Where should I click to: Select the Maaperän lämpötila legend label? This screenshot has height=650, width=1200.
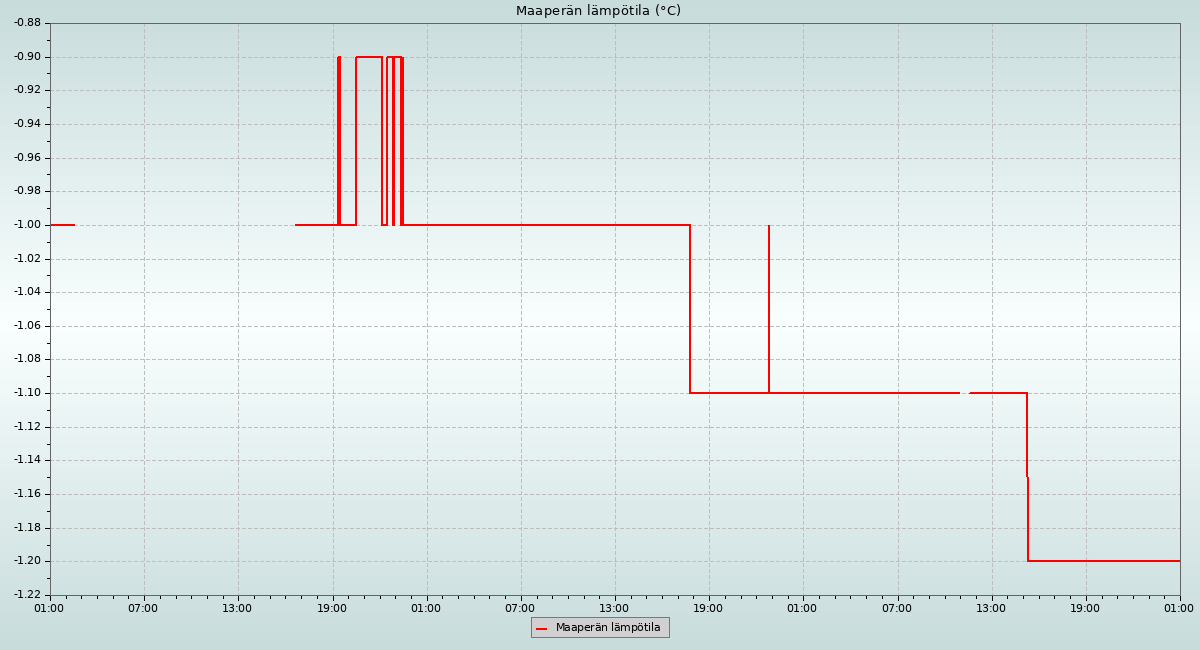coord(608,628)
